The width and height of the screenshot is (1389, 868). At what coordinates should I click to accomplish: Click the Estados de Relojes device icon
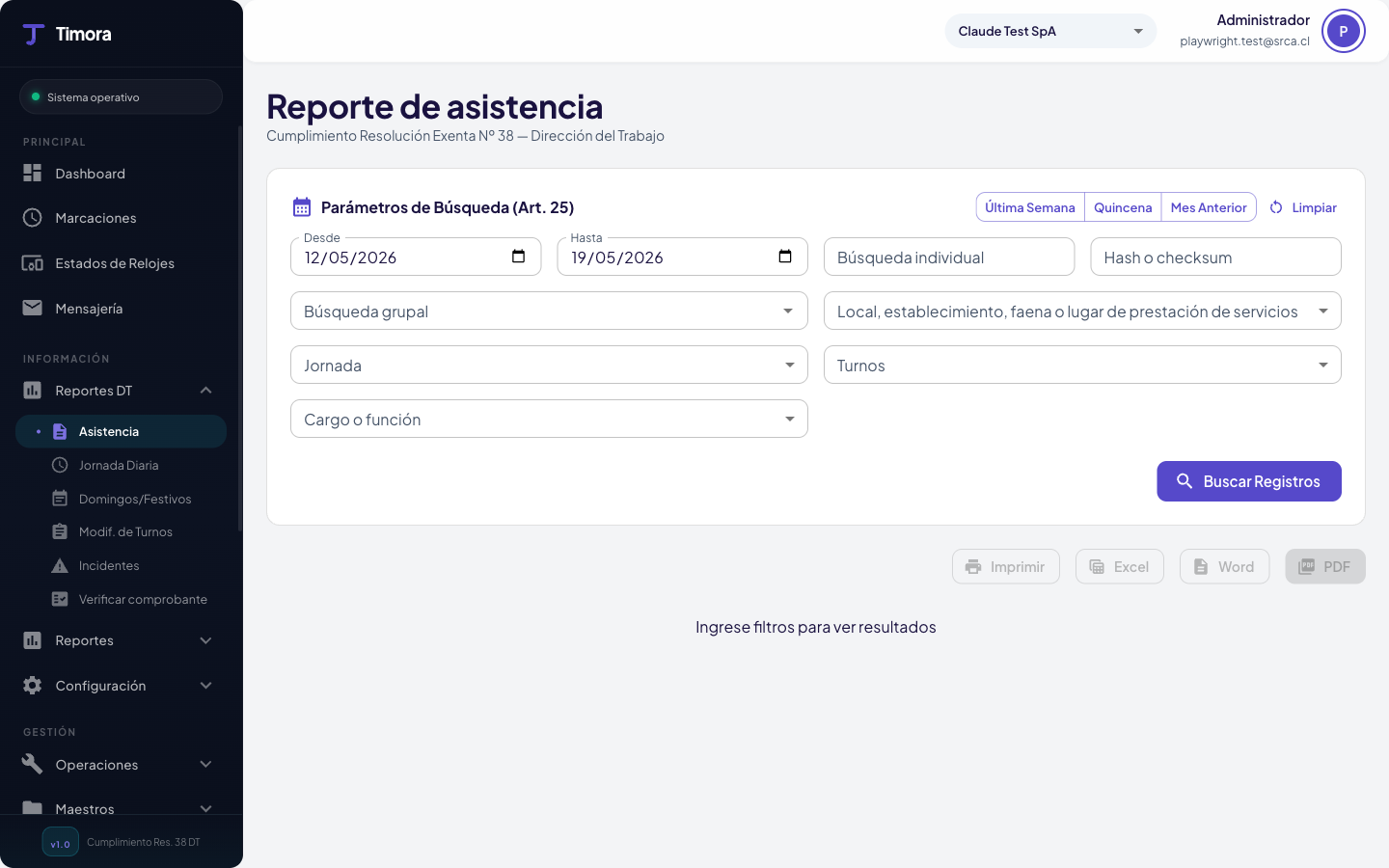(33, 263)
